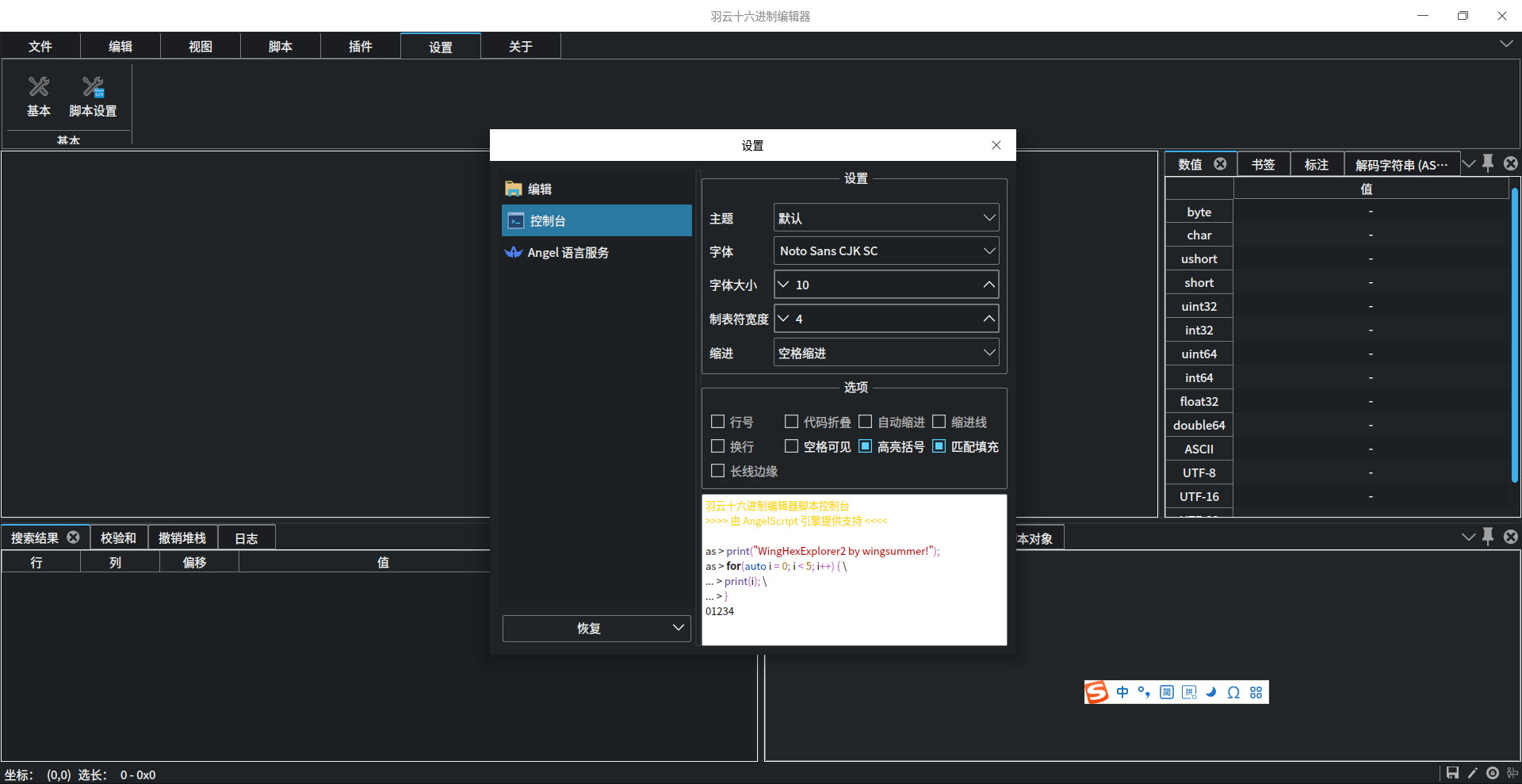
Task: Open the Sogou toolbox grid icon
Action: click(1256, 692)
